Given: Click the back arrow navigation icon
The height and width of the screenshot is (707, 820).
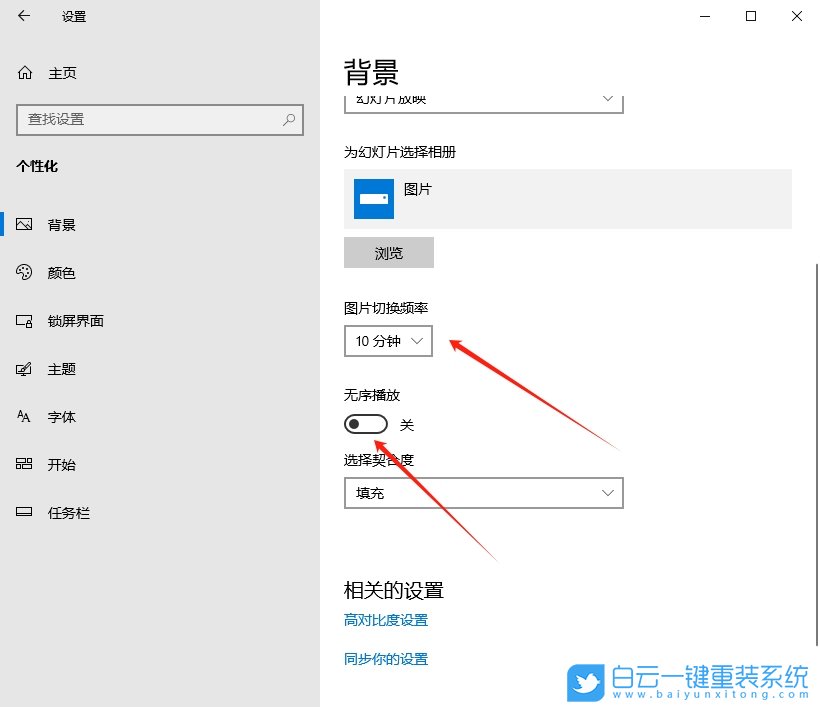Looking at the screenshot, I should 23,16.
